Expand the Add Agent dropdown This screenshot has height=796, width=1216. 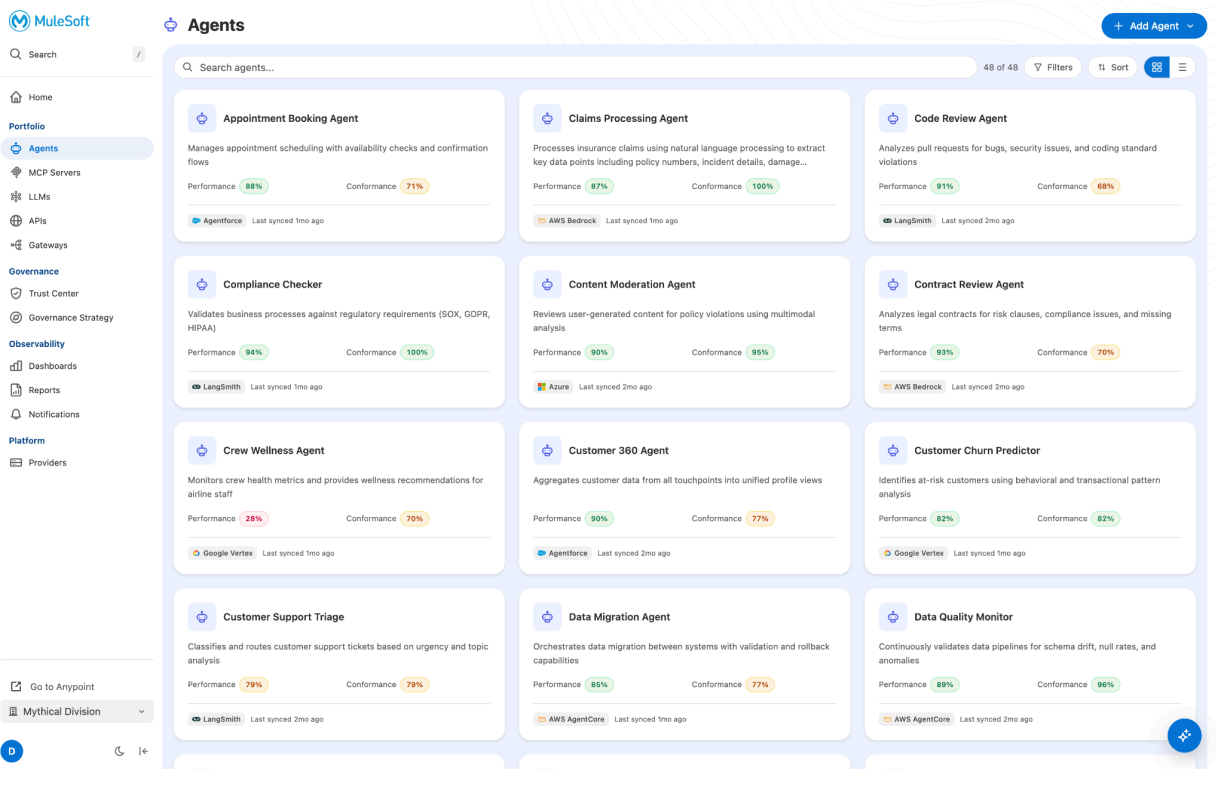[x=1190, y=26]
